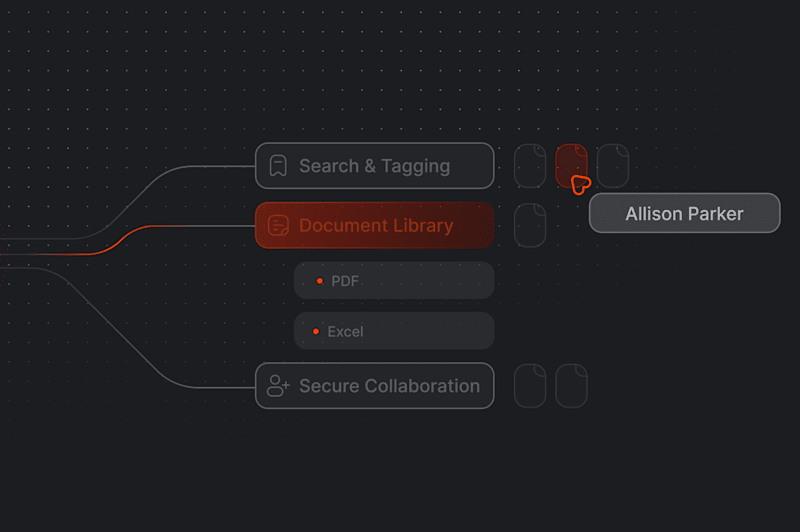
Task: Click first file icon beside Search & Tagging
Action: click(530, 165)
